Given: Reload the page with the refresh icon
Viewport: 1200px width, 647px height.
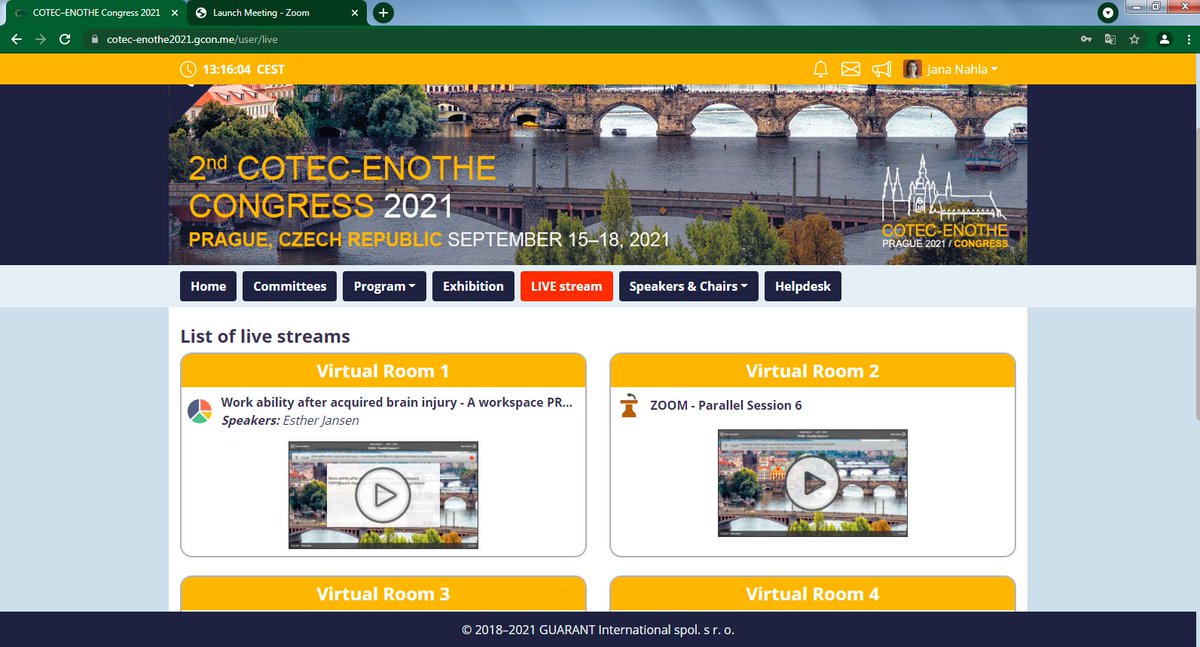Looking at the screenshot, I should coord(65,39).
